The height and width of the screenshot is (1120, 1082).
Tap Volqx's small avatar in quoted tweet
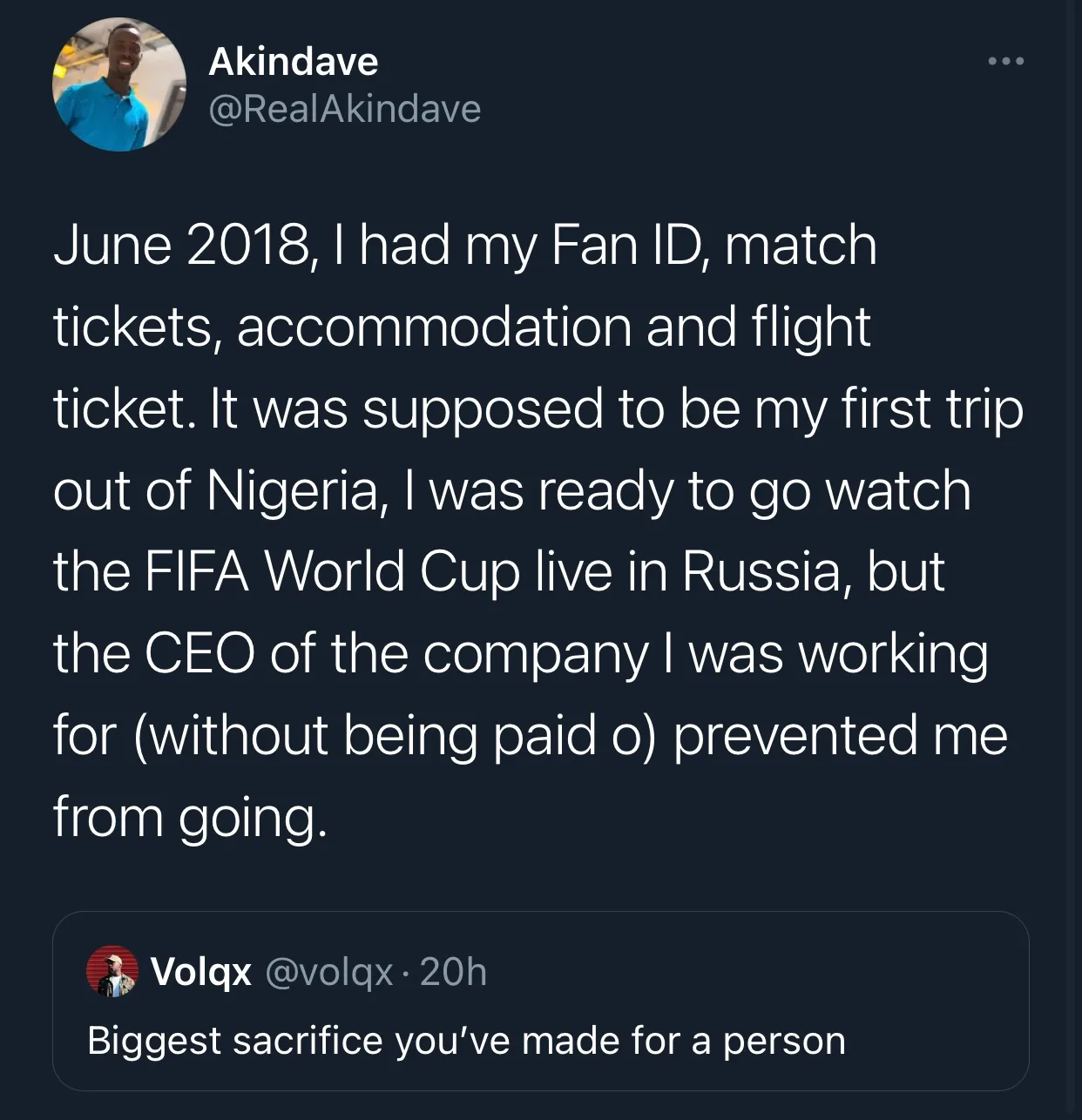112,970
